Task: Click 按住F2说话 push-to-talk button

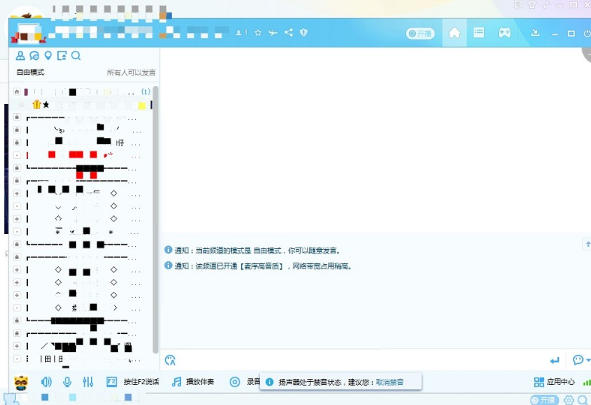Action: pos(141,382)
